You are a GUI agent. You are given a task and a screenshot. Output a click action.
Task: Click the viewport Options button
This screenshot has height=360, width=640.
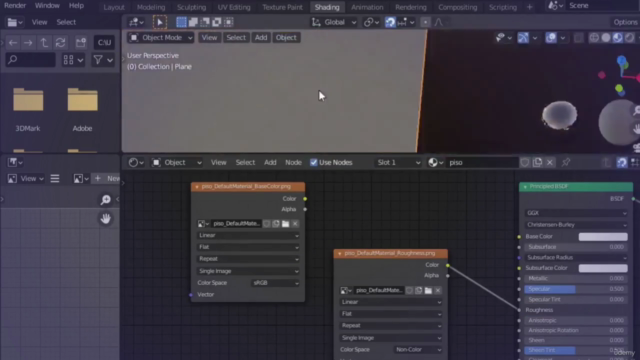click(x=625, y=22)
